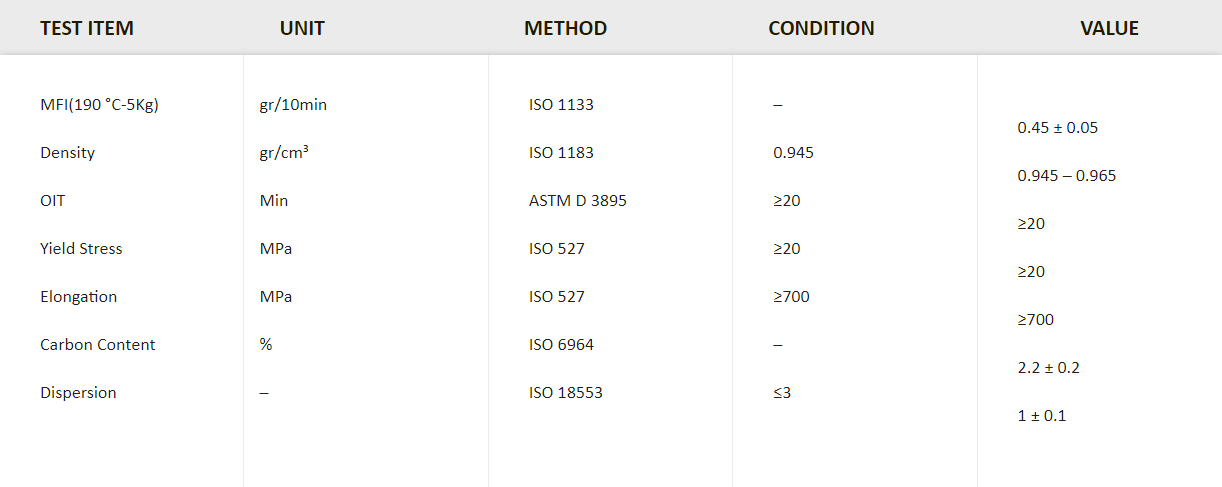Click the ISO 1133 method cell
Screen dimensions: 1222x487
(x=561, y=105)
